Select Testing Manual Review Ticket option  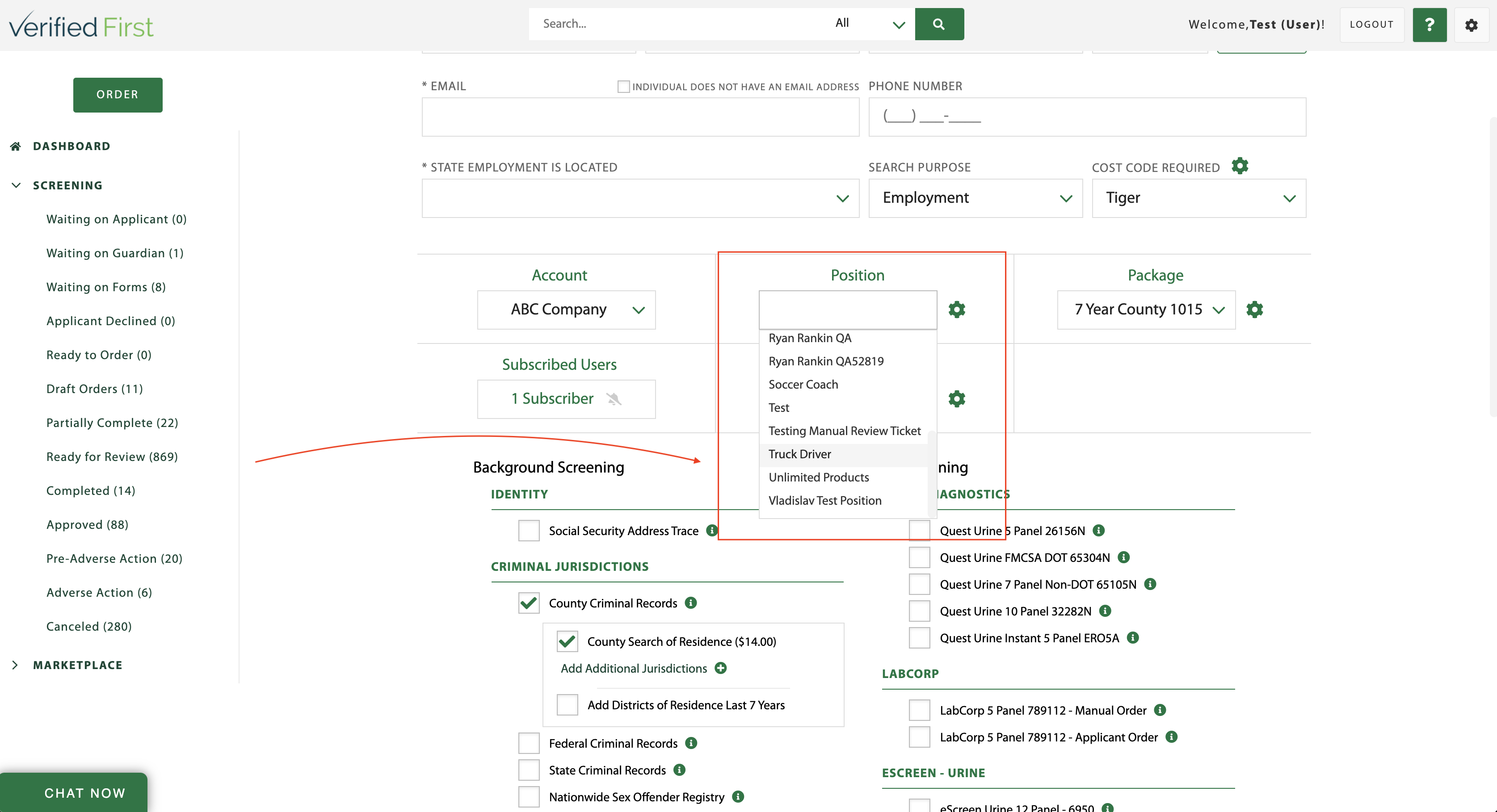point(843,431)
